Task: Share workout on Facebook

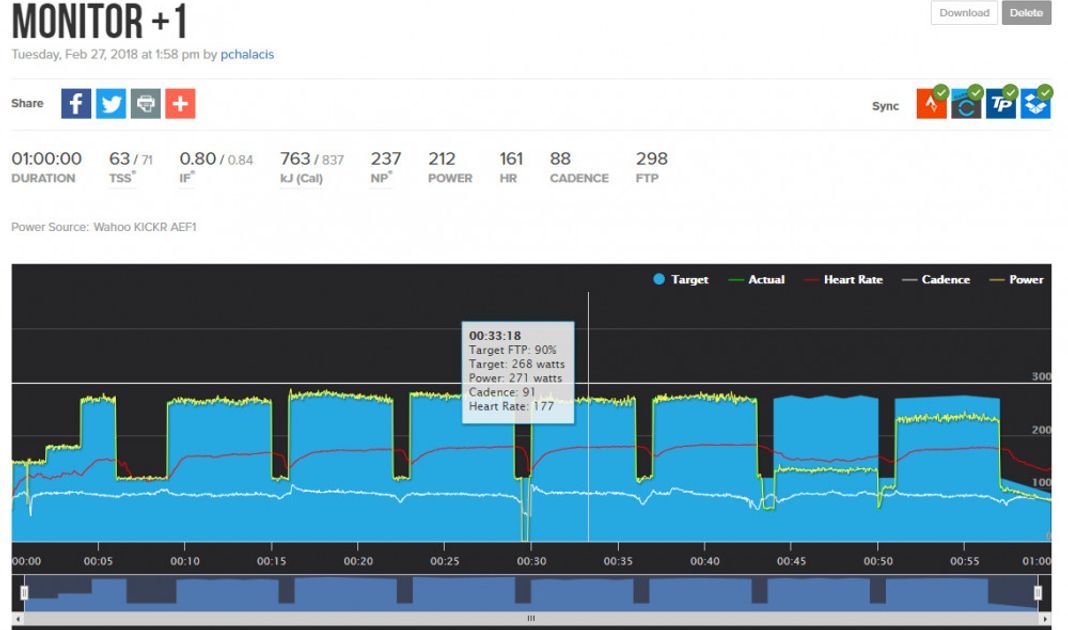Action: 76,103
